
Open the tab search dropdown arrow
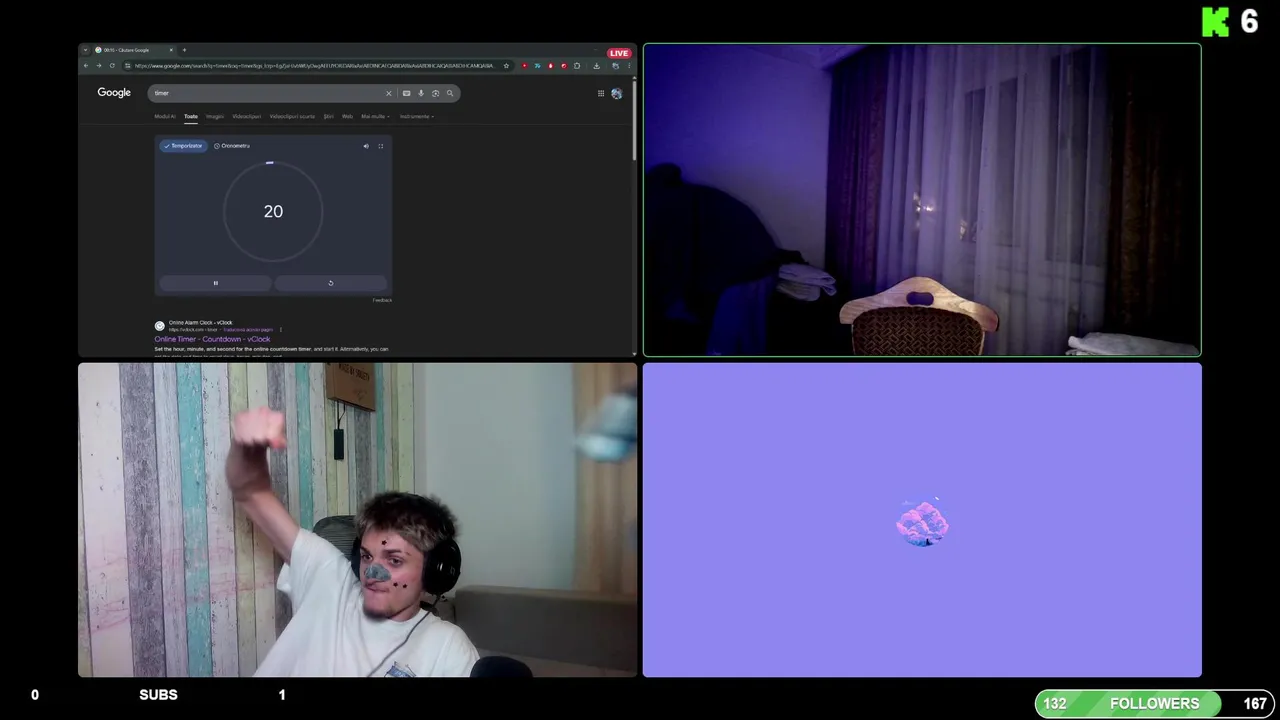point(86,50)
